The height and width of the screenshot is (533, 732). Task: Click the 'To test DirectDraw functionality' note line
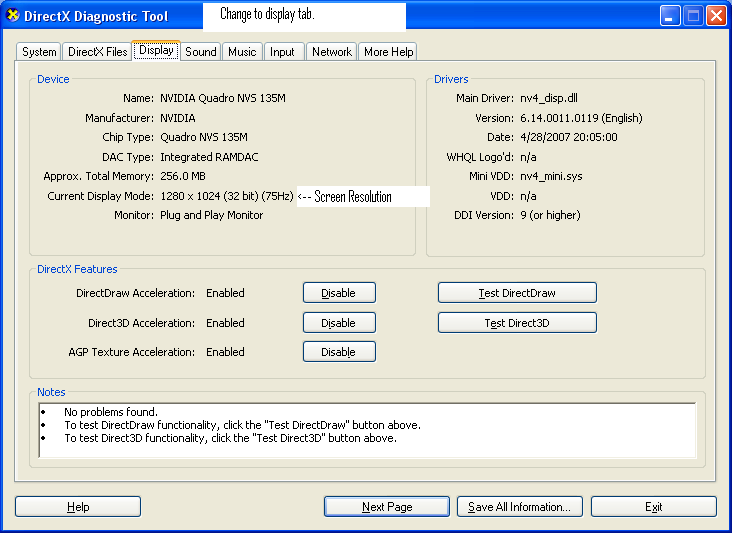[242, 425]
